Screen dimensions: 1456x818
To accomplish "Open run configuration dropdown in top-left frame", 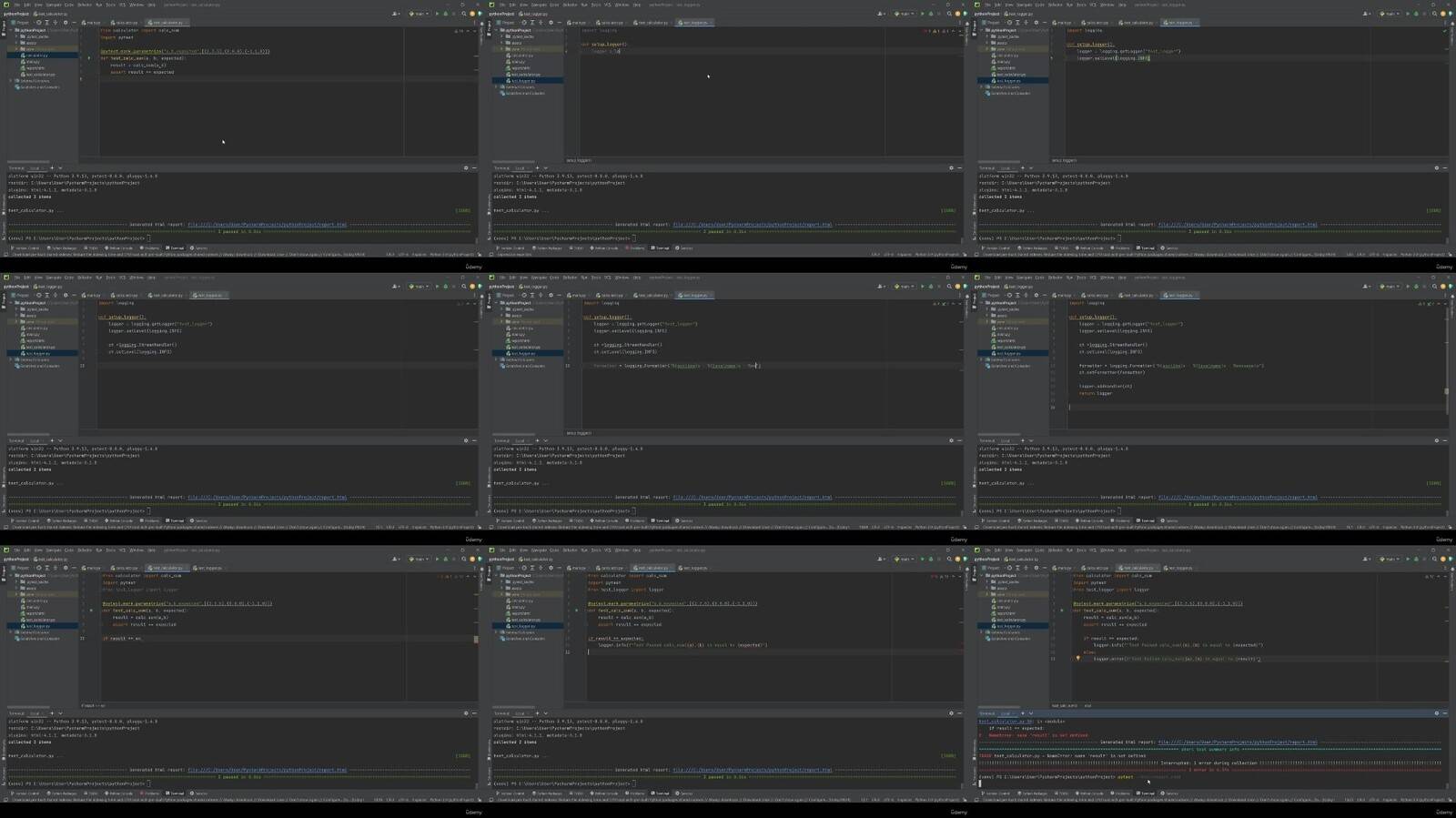I will [420, 14].
